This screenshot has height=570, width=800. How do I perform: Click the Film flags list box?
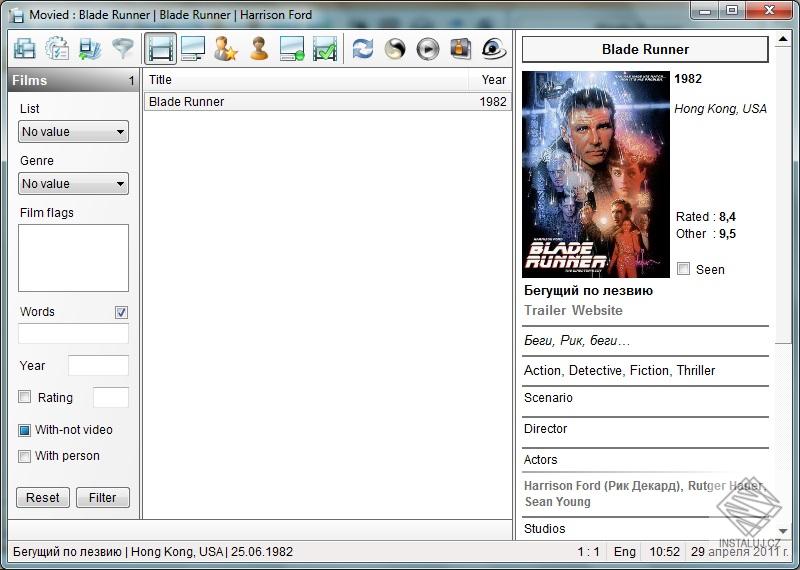click(x=73, y=258)
